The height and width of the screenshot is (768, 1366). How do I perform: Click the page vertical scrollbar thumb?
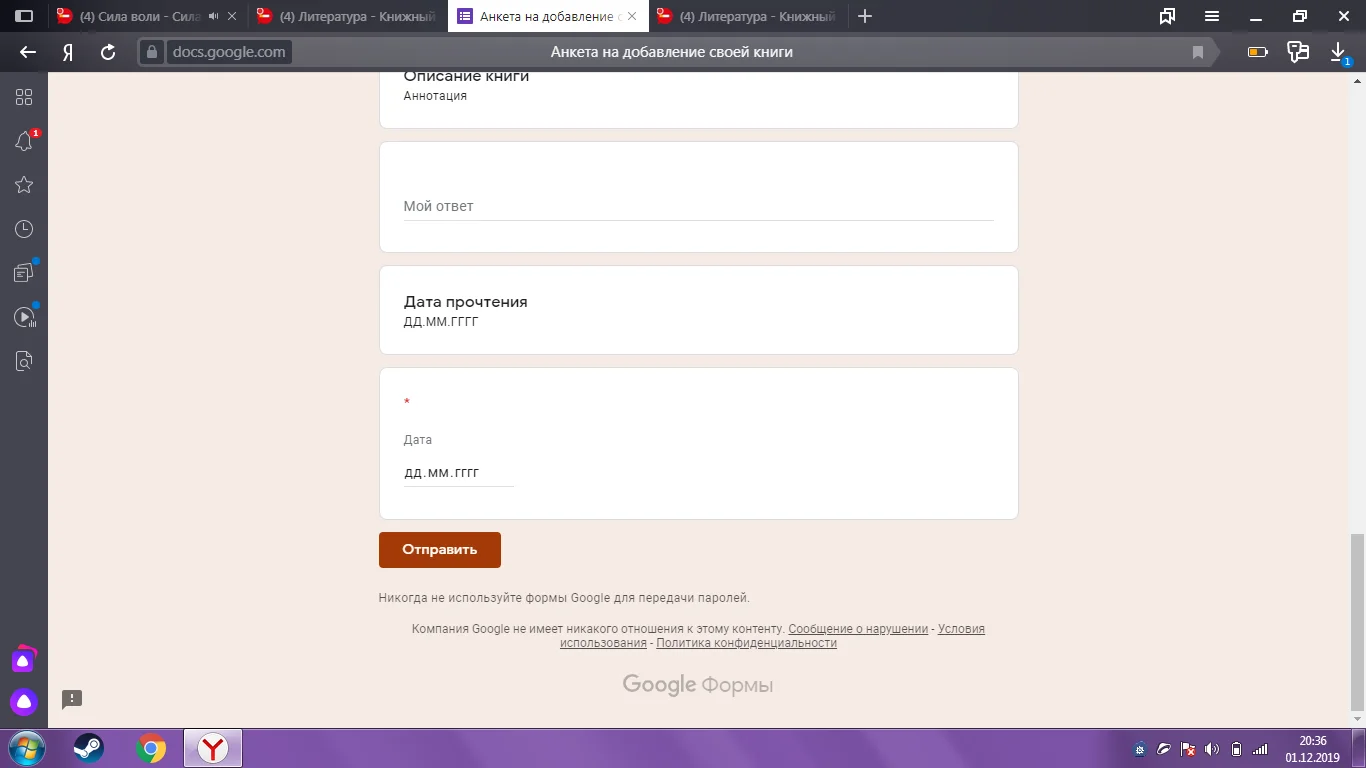click(x=1357, y=621)
